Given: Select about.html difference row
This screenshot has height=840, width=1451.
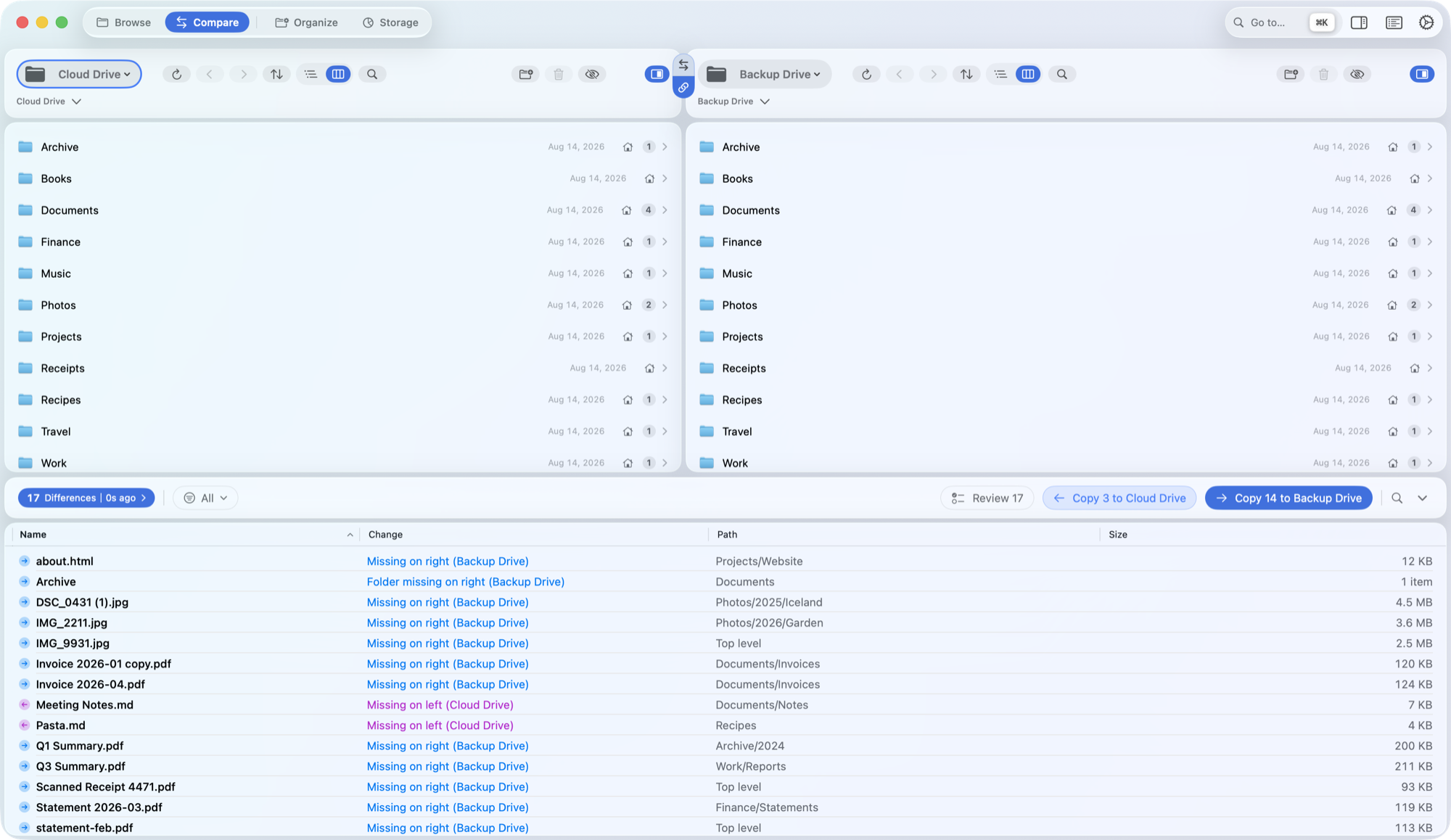Looking at the screenshot, I should click(x=725, y=561).
